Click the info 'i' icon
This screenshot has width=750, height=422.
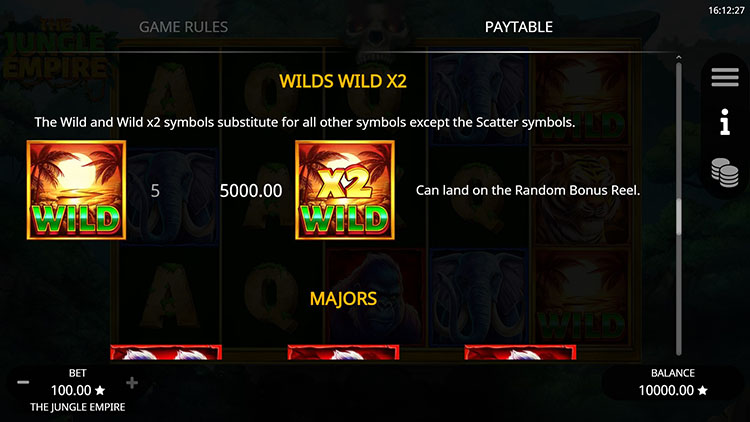coord(725,122)
